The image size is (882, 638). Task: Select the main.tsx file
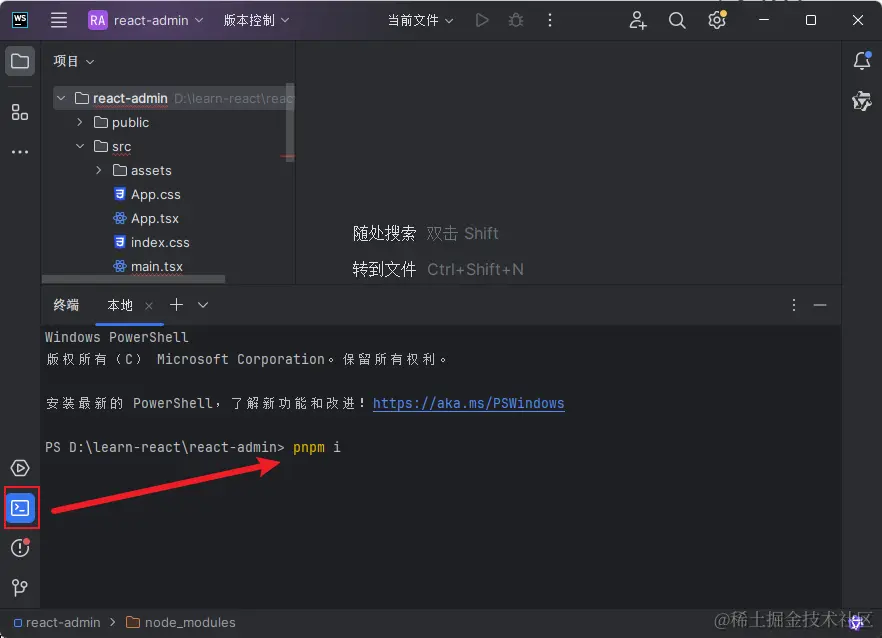tap(148, 267)
